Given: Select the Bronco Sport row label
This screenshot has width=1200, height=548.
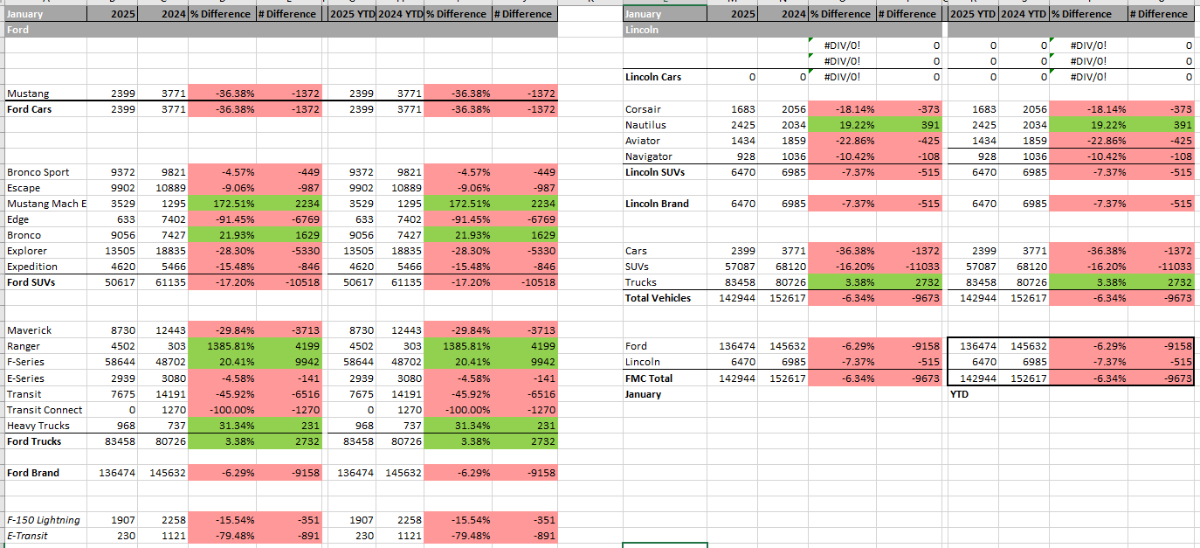Looking at the screenshot, I should (x=38, y=172).
